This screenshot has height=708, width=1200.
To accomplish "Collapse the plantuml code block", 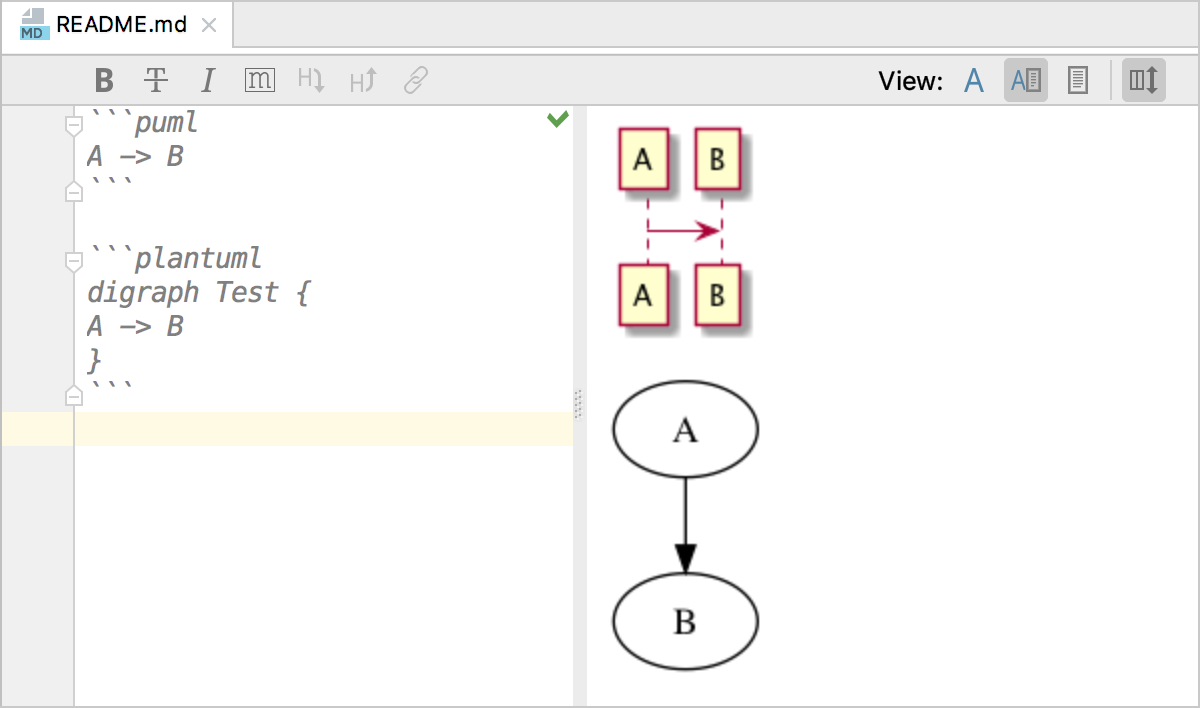I will coord(73,262).
